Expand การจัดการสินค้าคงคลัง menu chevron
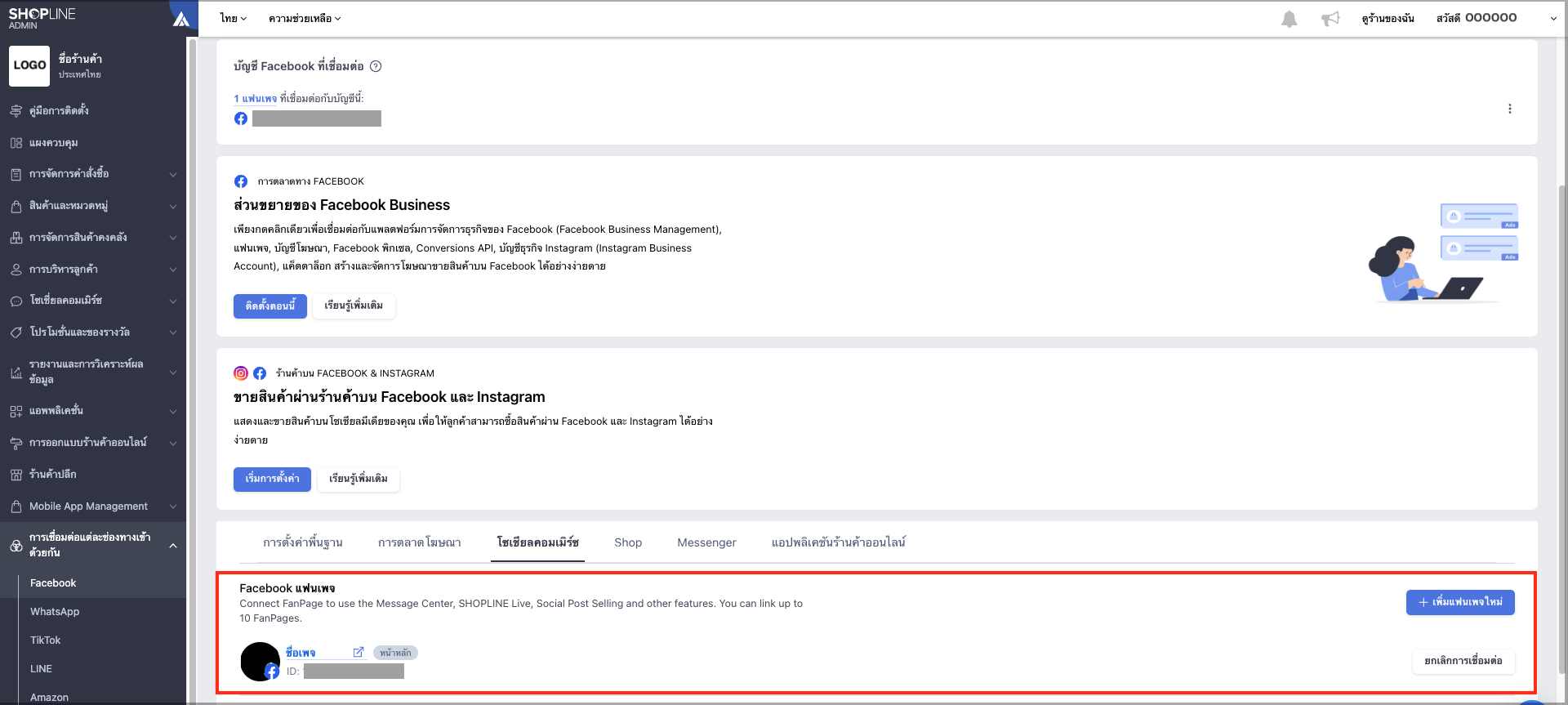 [x=173, y=238]
